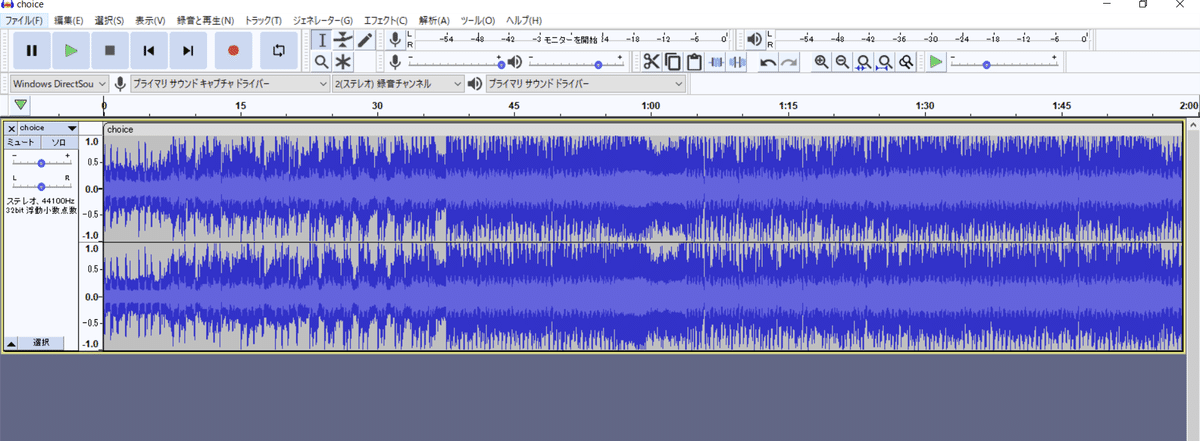Open the record meter microphone options

pos(395,40)
